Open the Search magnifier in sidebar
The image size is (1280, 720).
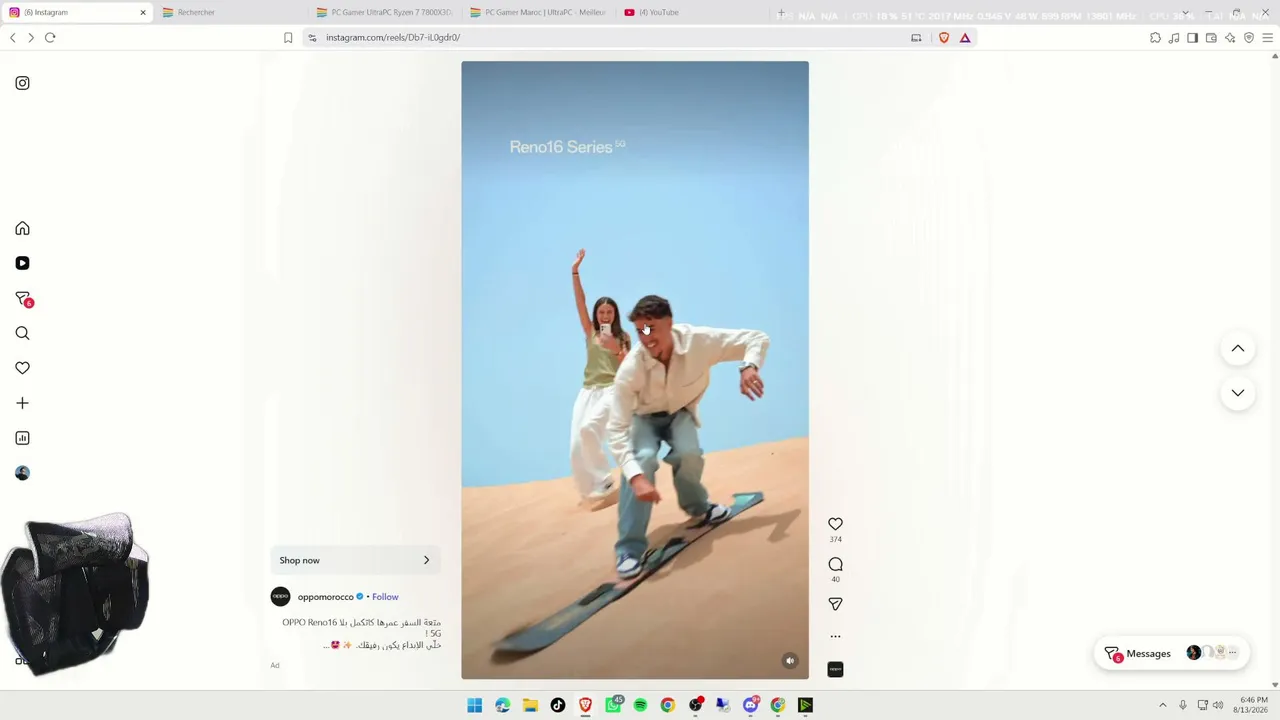click(22, 333)
